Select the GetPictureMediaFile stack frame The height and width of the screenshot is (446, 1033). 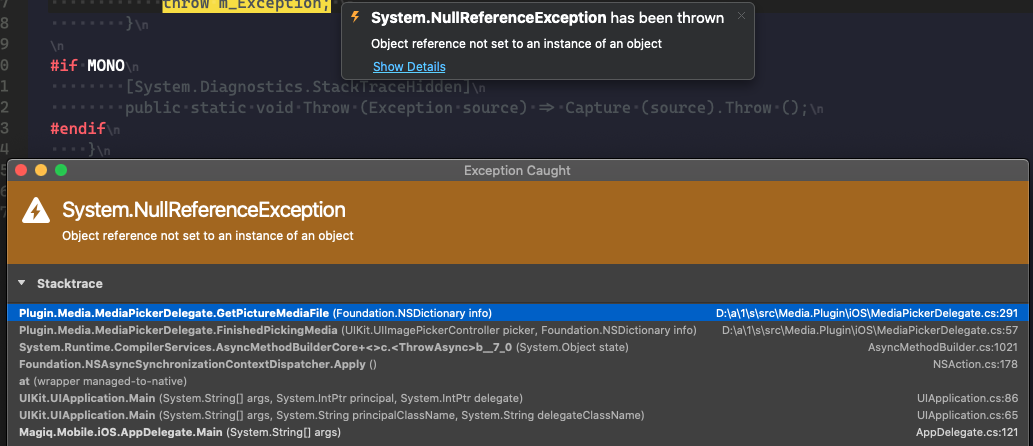pyautogui.click(x=517, y=313)
